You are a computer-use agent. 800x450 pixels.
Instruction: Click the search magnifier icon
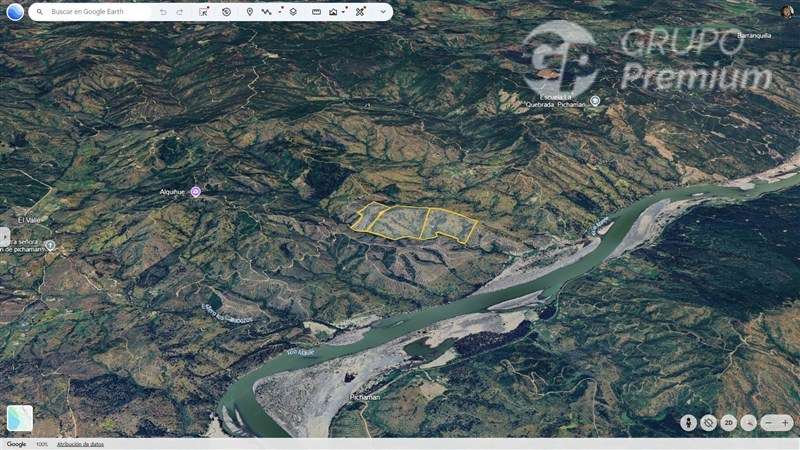click(40, 12)
